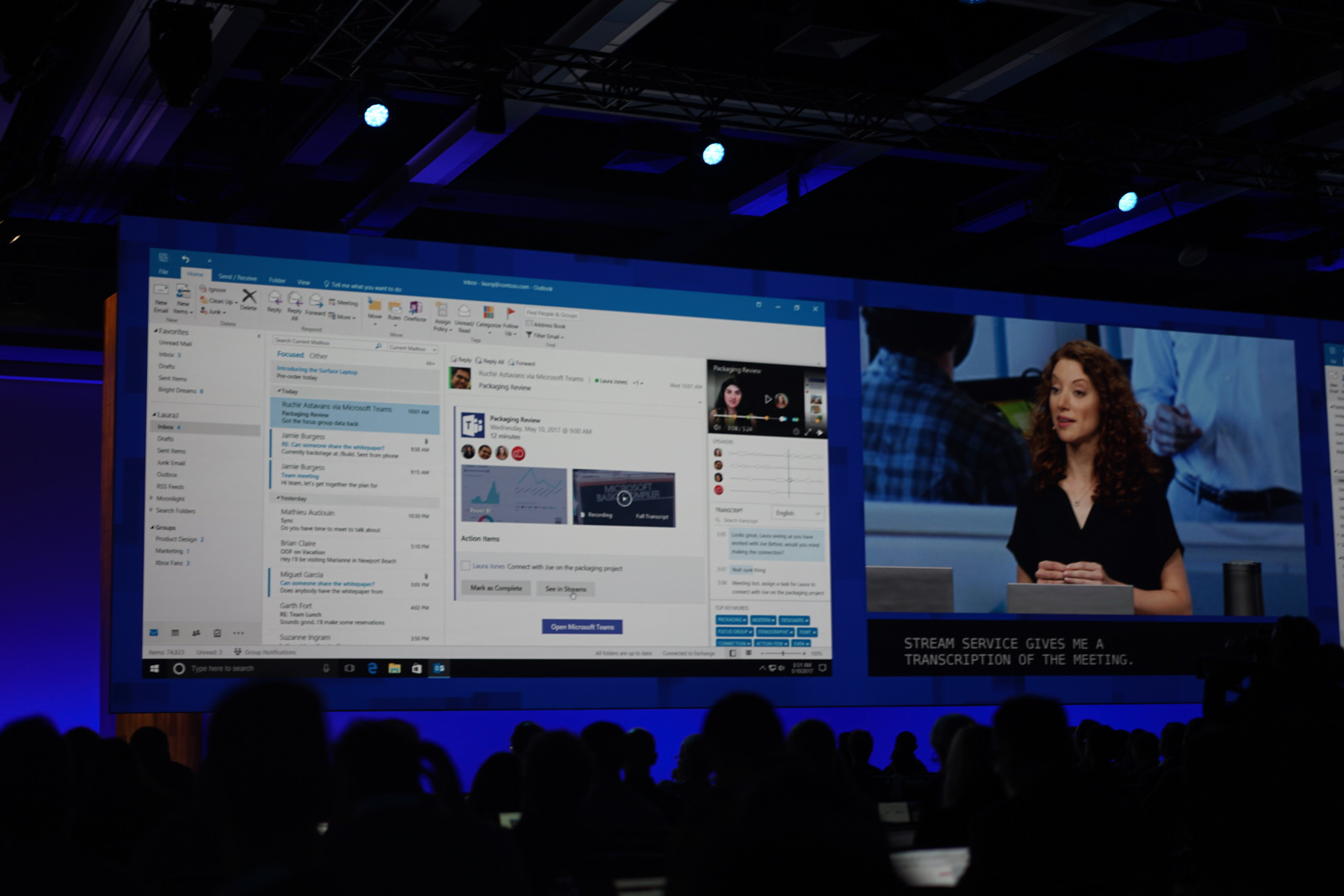Viewport: 1344px width, 896px height.
Task: Open the View ribbon tab
Action: tap(303, 282)
